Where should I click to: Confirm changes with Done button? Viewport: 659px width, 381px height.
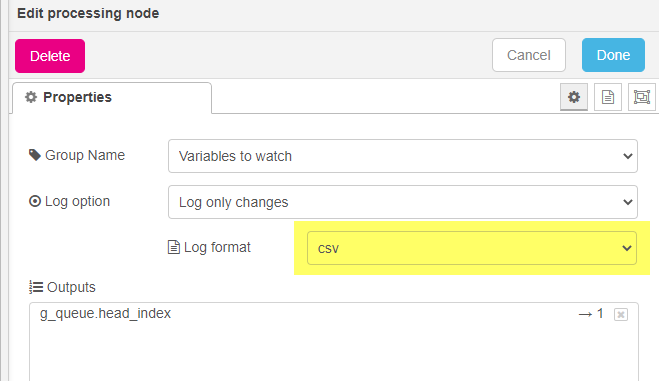(x=613, y=55)
